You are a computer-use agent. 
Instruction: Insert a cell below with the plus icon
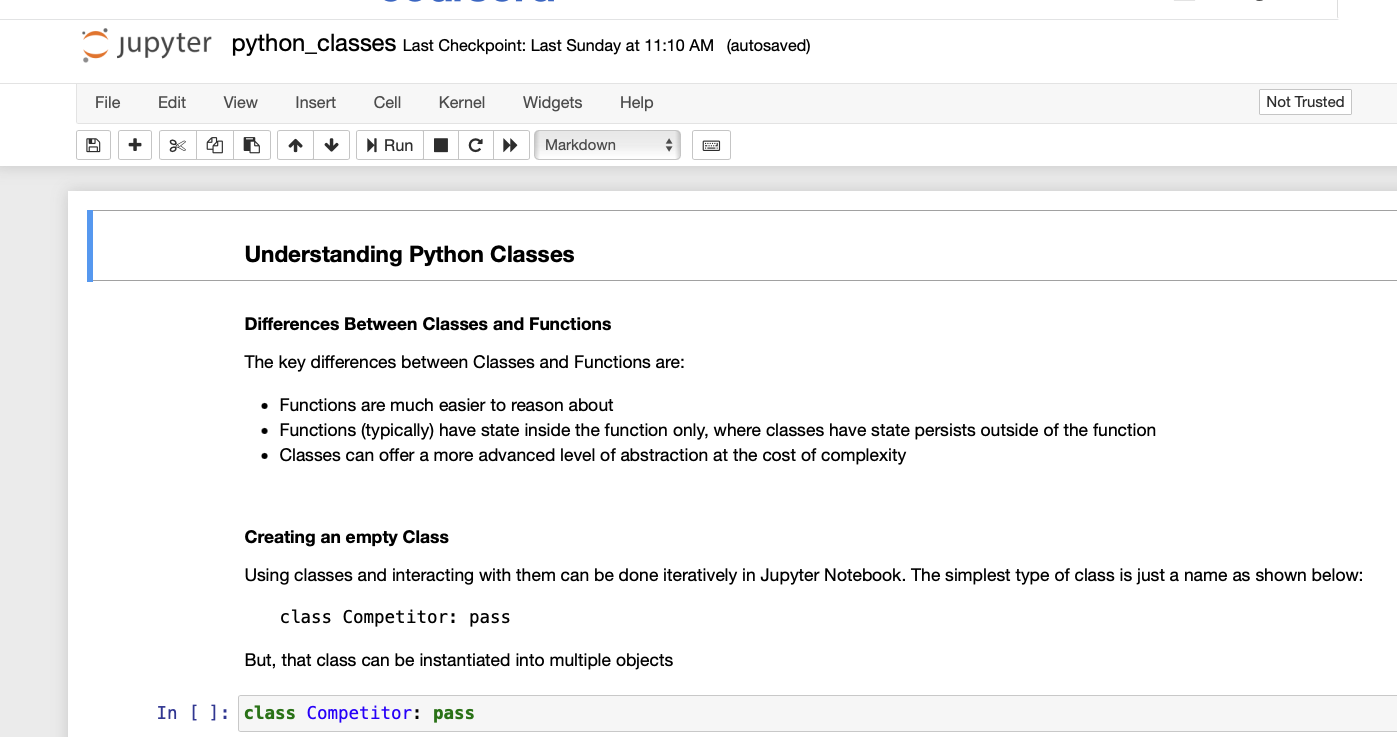(135, 145)
